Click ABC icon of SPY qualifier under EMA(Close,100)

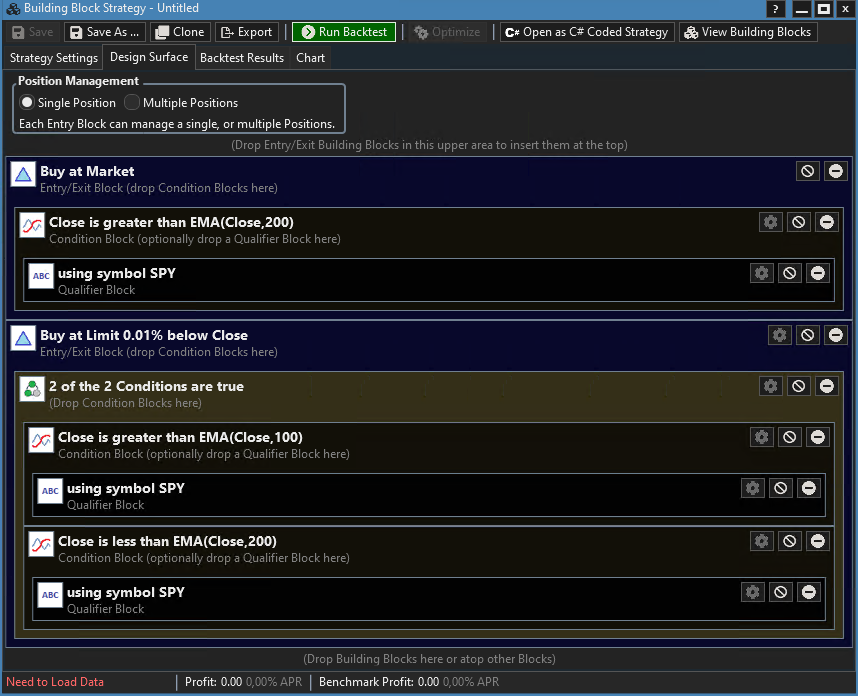[x=50, y=491]
